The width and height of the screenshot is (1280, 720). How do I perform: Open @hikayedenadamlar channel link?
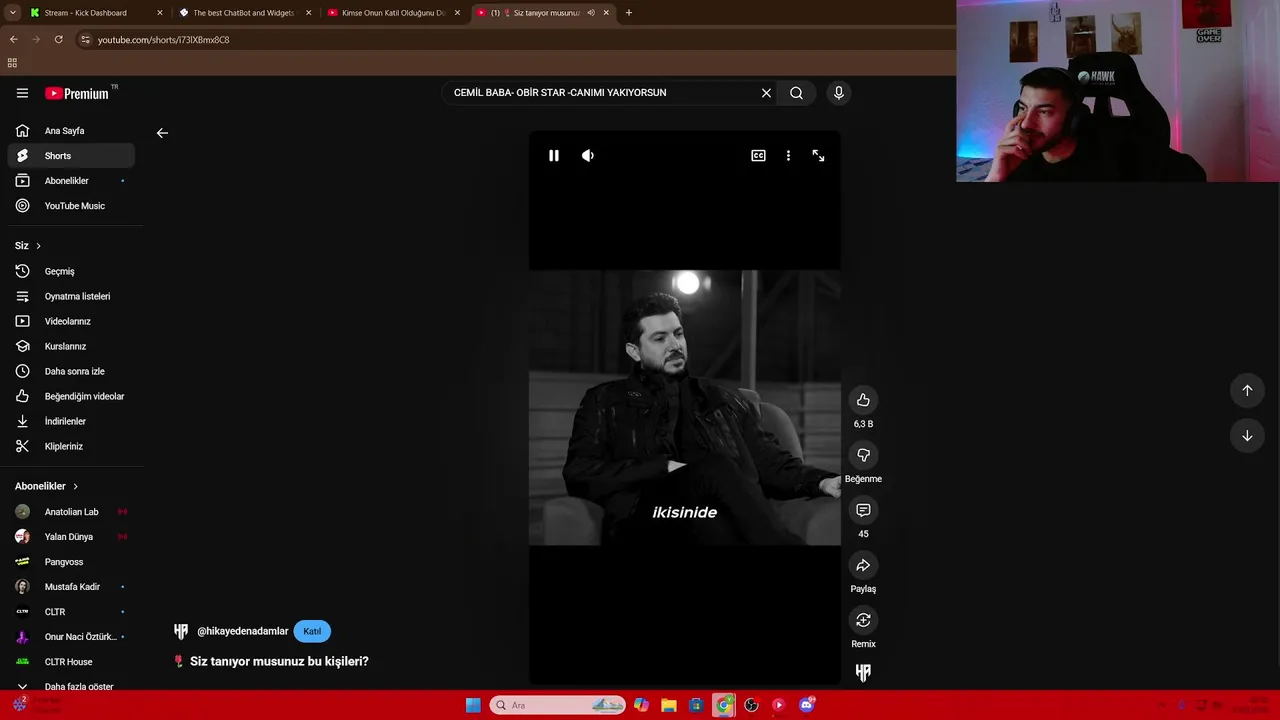[x=242, y=632]
